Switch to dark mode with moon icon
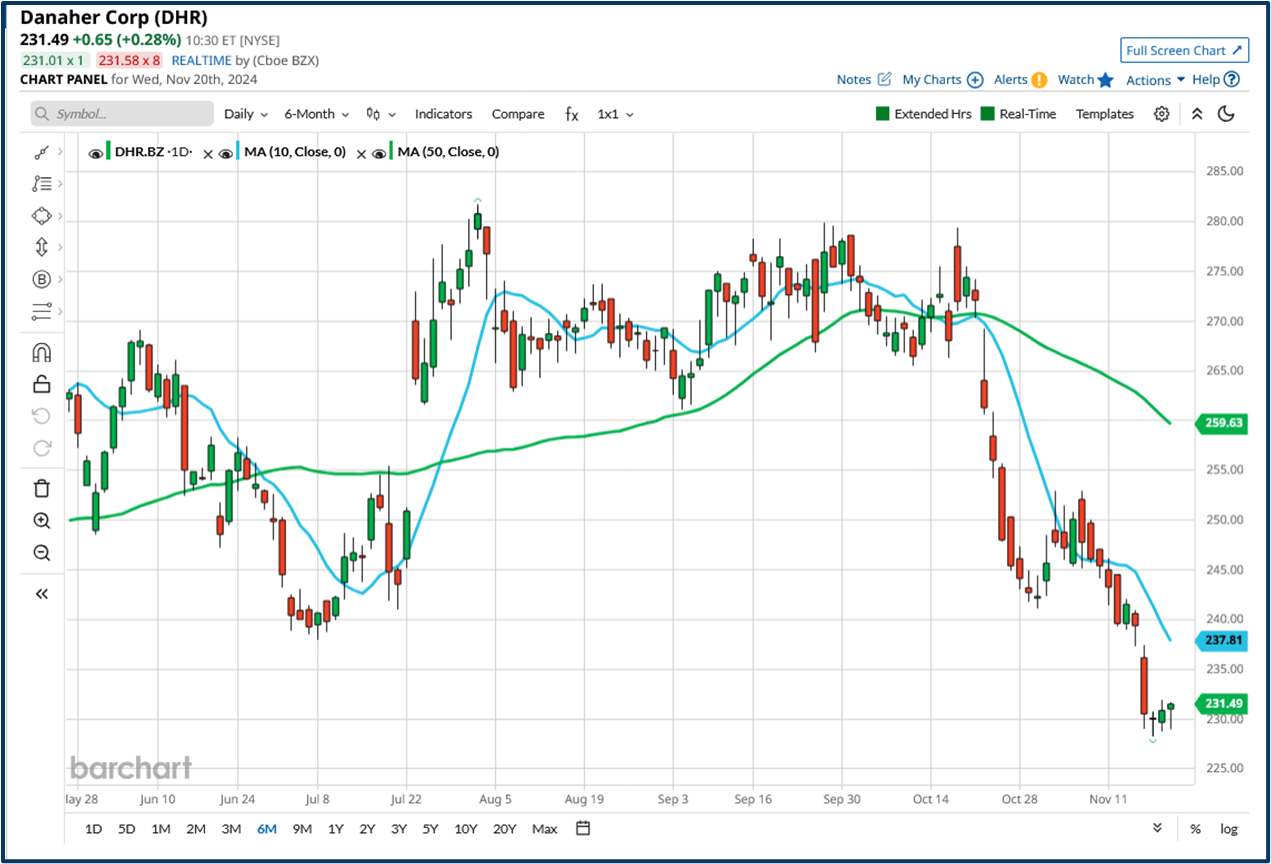This screenshot has height=864, width=1271. pyautogui.click(x=1227, y=114)
